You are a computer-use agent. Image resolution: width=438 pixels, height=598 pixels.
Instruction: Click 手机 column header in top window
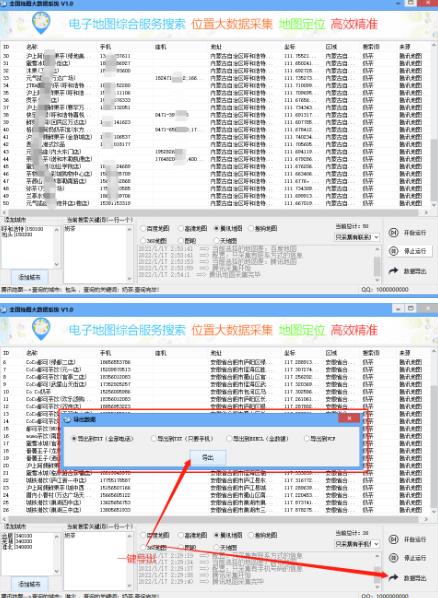pyautogui.click(x=105, y=47)
